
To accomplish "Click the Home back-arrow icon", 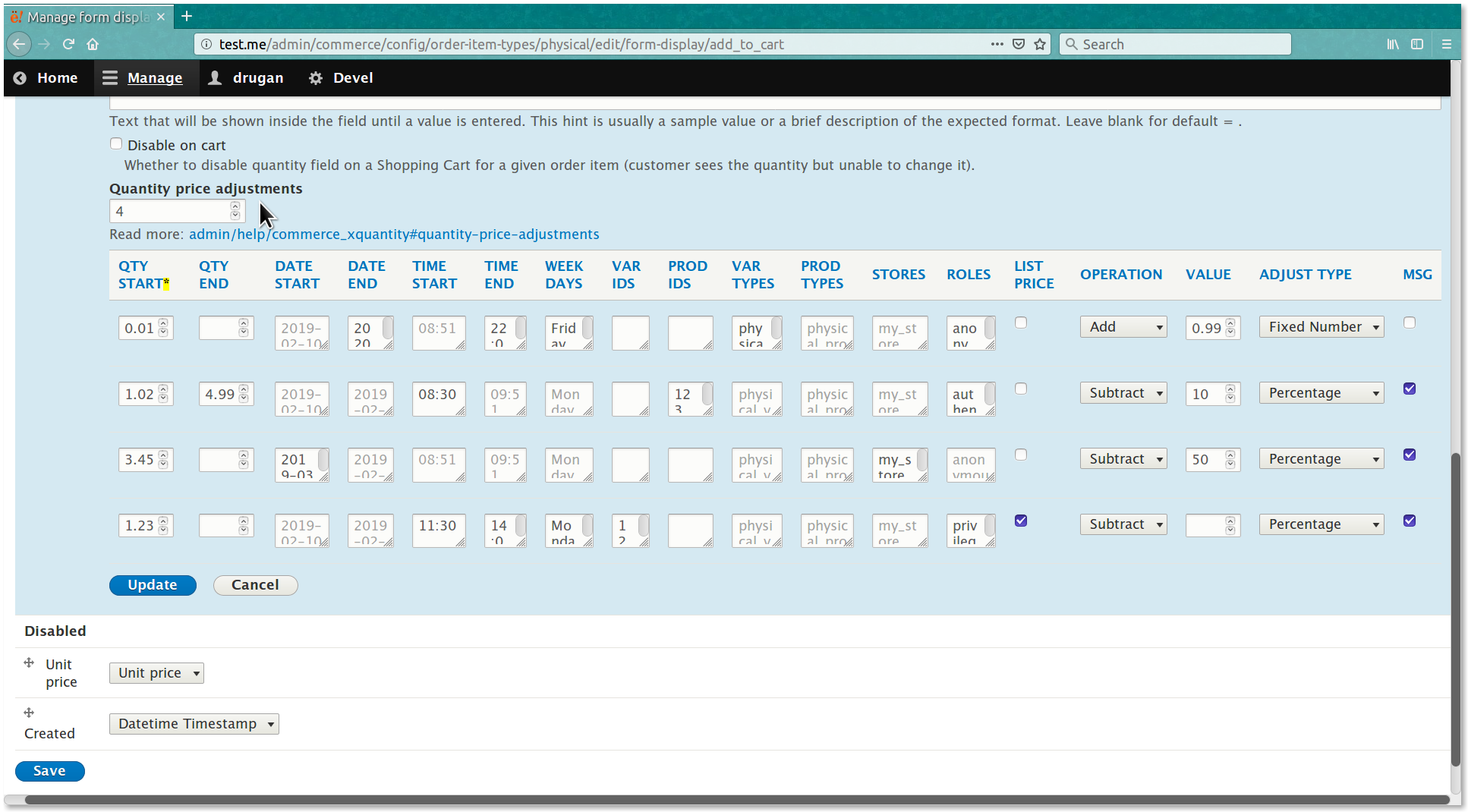I will click(20, 77).
